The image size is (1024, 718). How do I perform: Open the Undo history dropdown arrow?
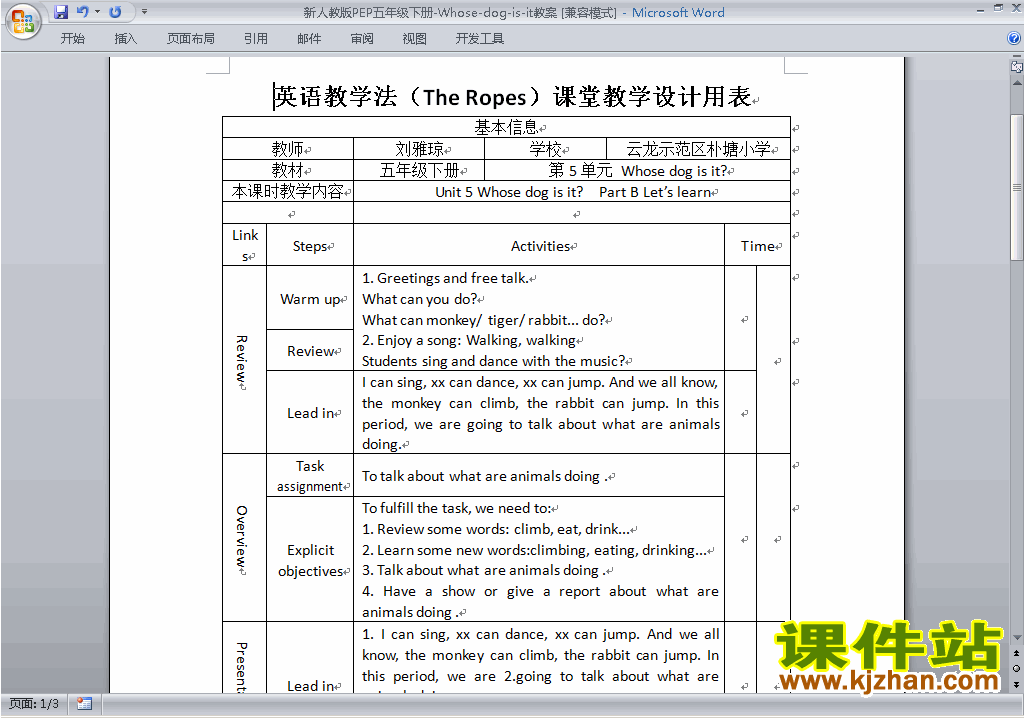tap(97, 12)
